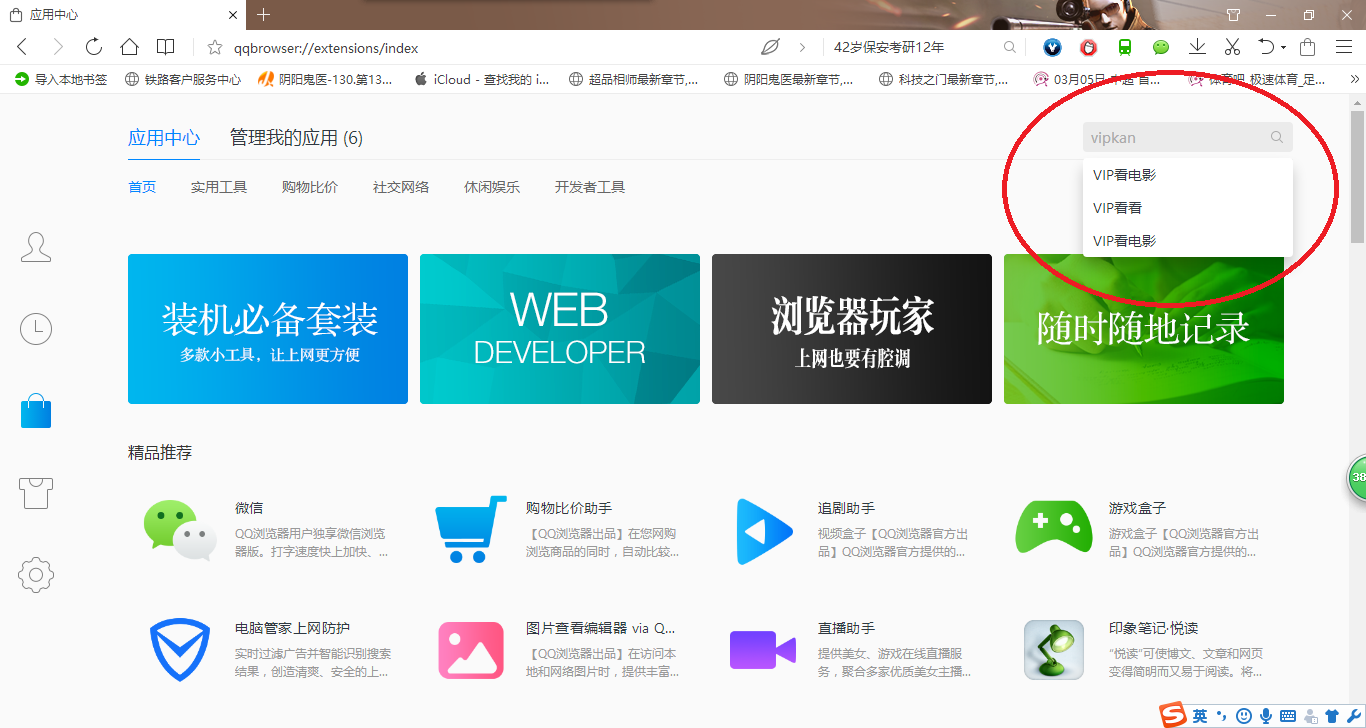
Task: Click the undo closed tab arrow
Action: coord(1266,47)
